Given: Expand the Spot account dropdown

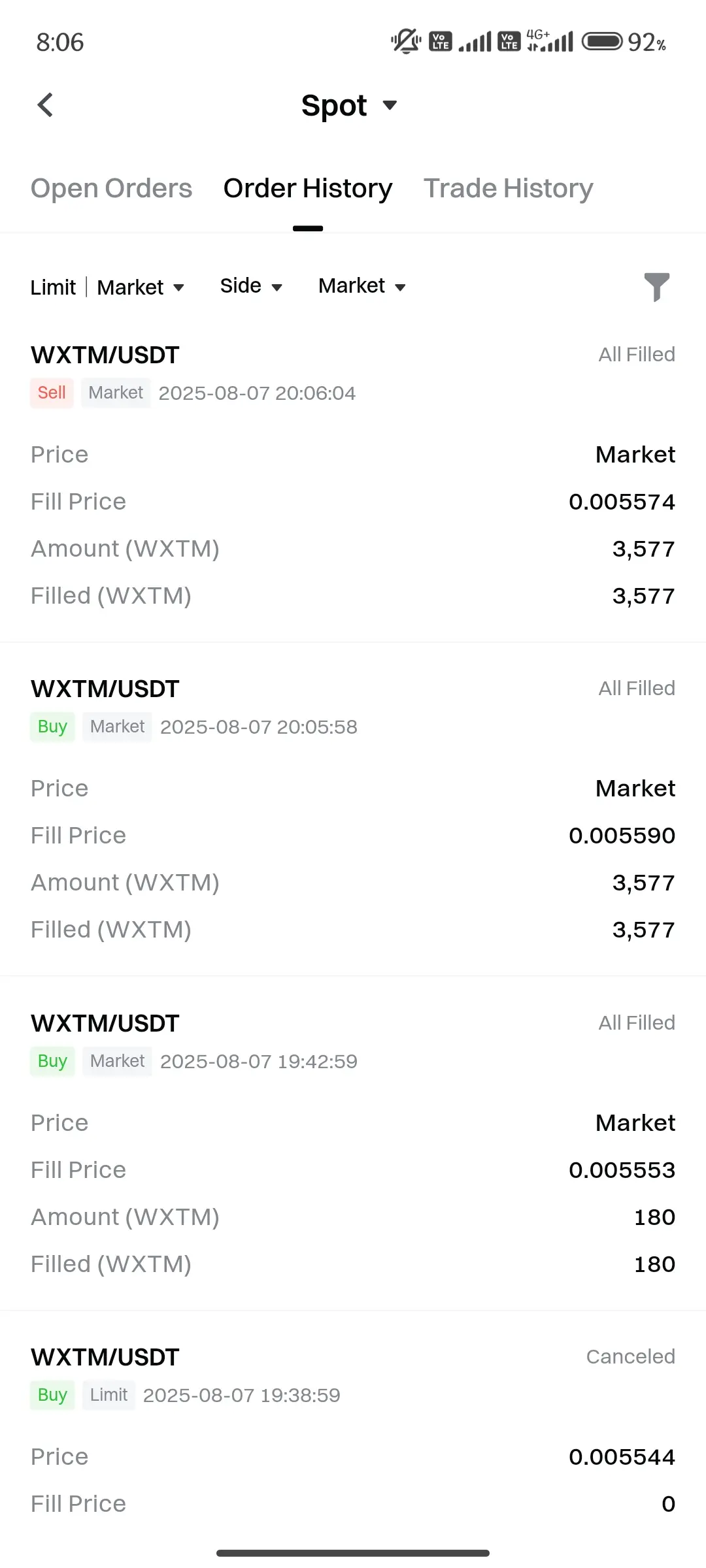Looking at the screenshot, I should pos(349,105).
